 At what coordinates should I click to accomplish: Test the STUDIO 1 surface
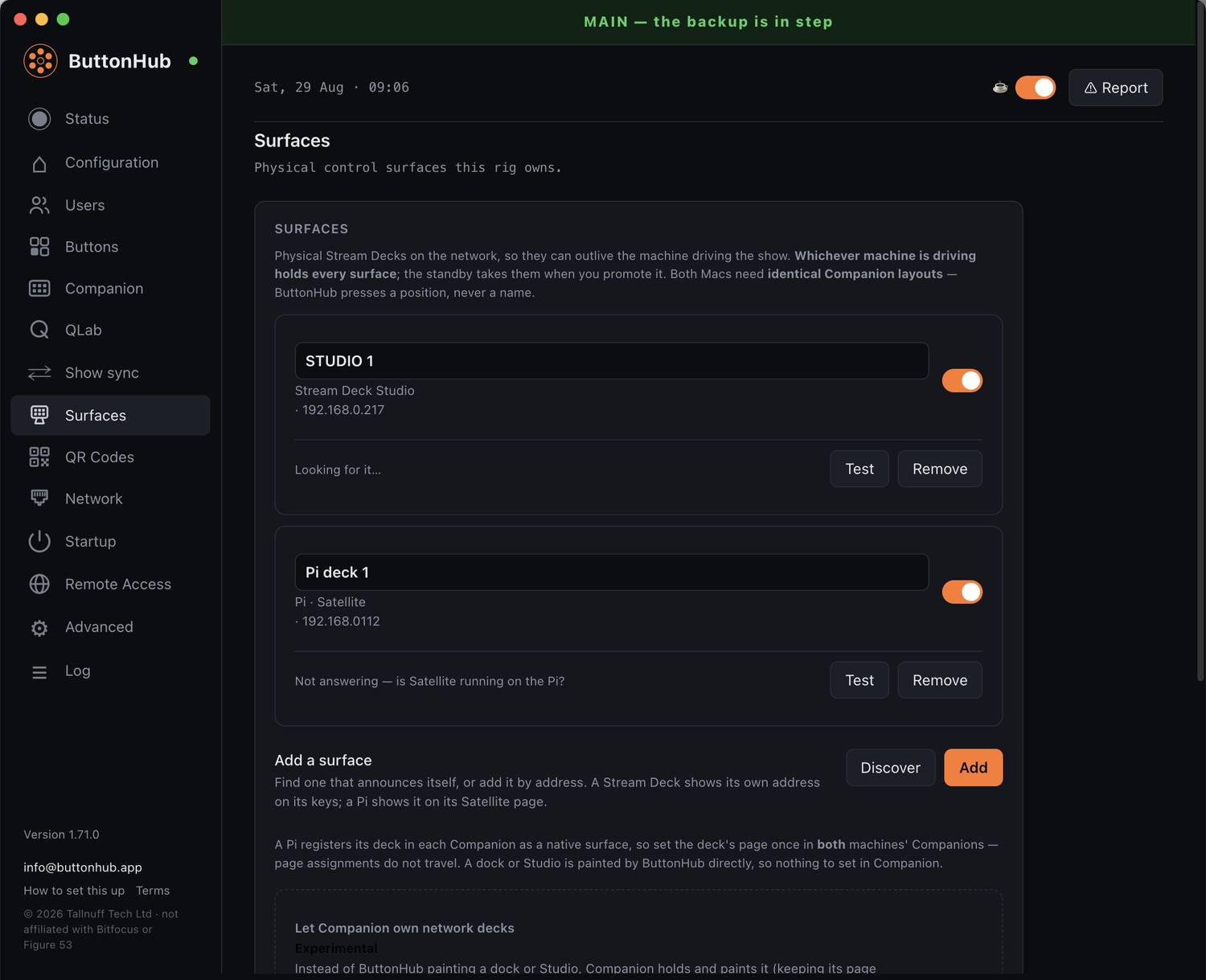click(859, 469)
